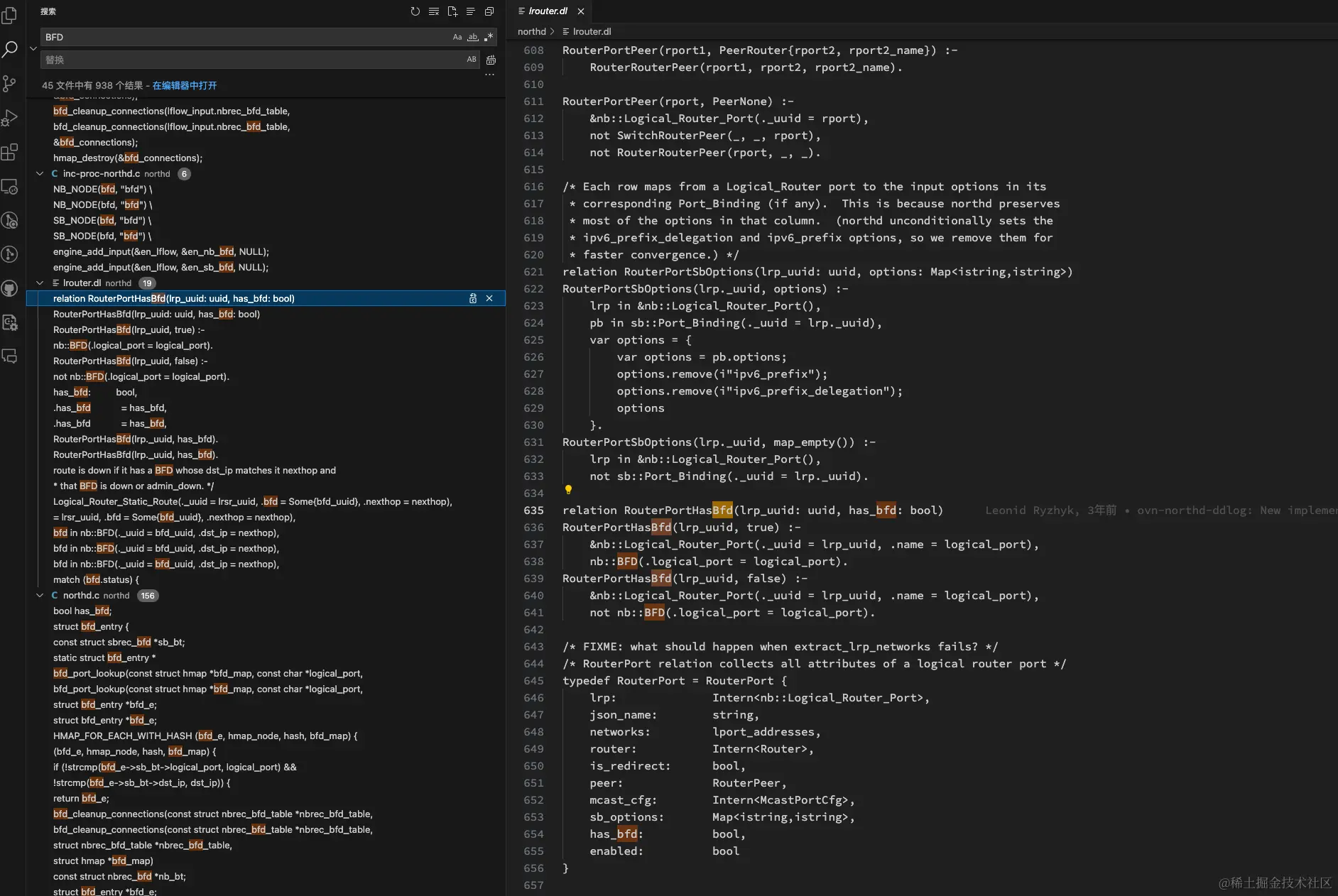The height and width of the screenshot is (896, 1338).
Task: Toggle Preserve Case in replace box
Action: click(472, 60)
